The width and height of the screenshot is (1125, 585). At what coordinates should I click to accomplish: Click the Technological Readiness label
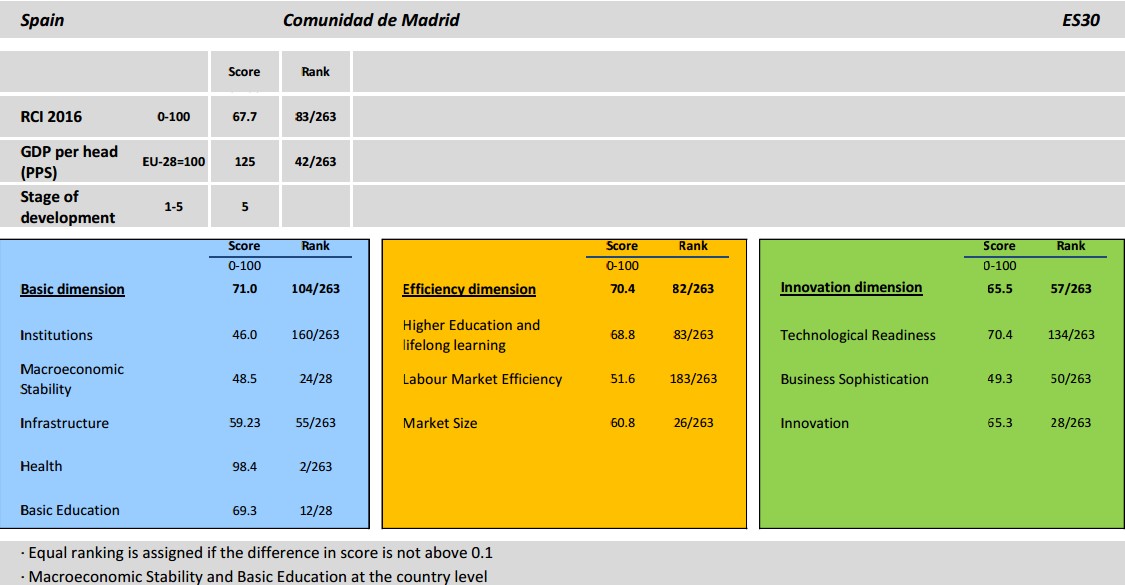pos(857,335)
